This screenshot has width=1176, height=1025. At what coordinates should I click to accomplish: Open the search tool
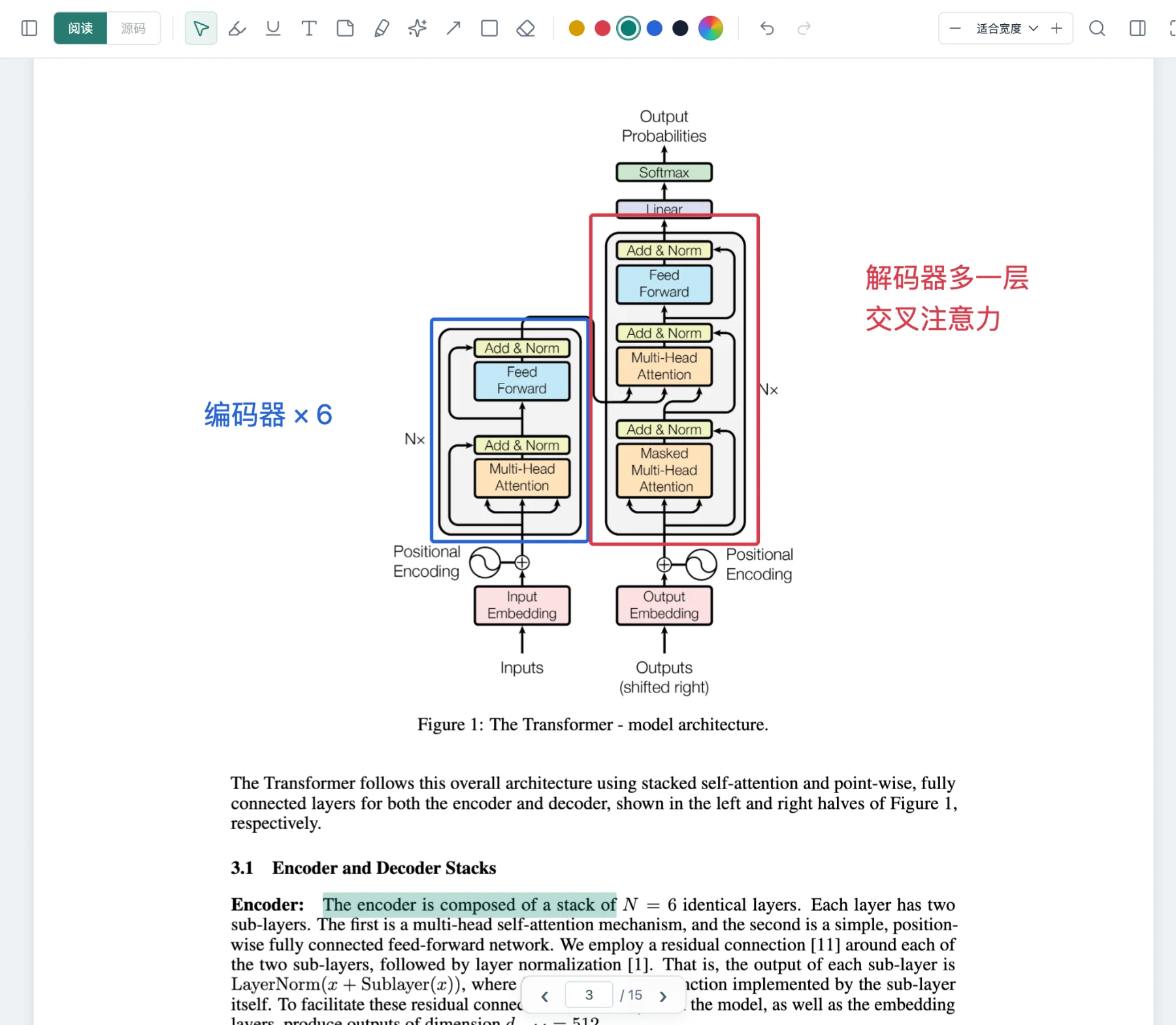[1097, 28]
